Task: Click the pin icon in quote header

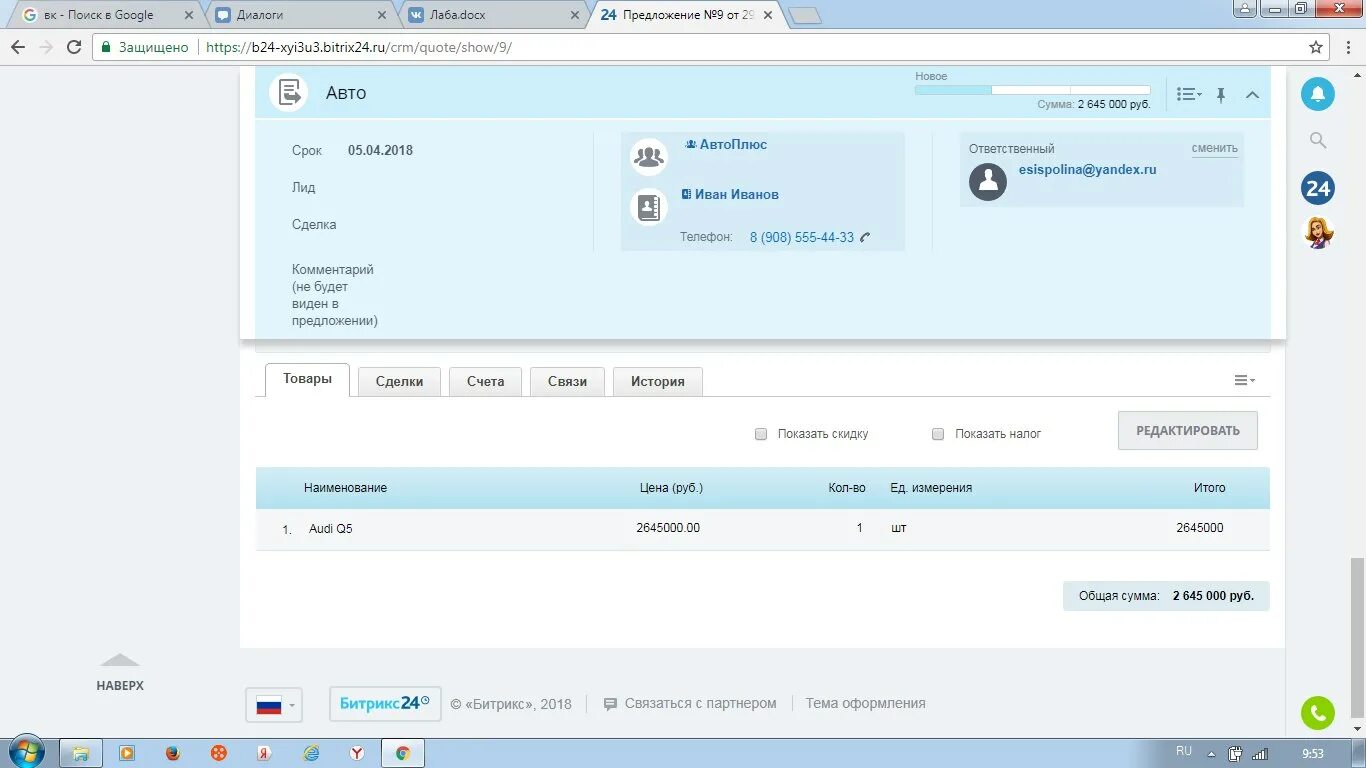Action: click(1221, 95)
